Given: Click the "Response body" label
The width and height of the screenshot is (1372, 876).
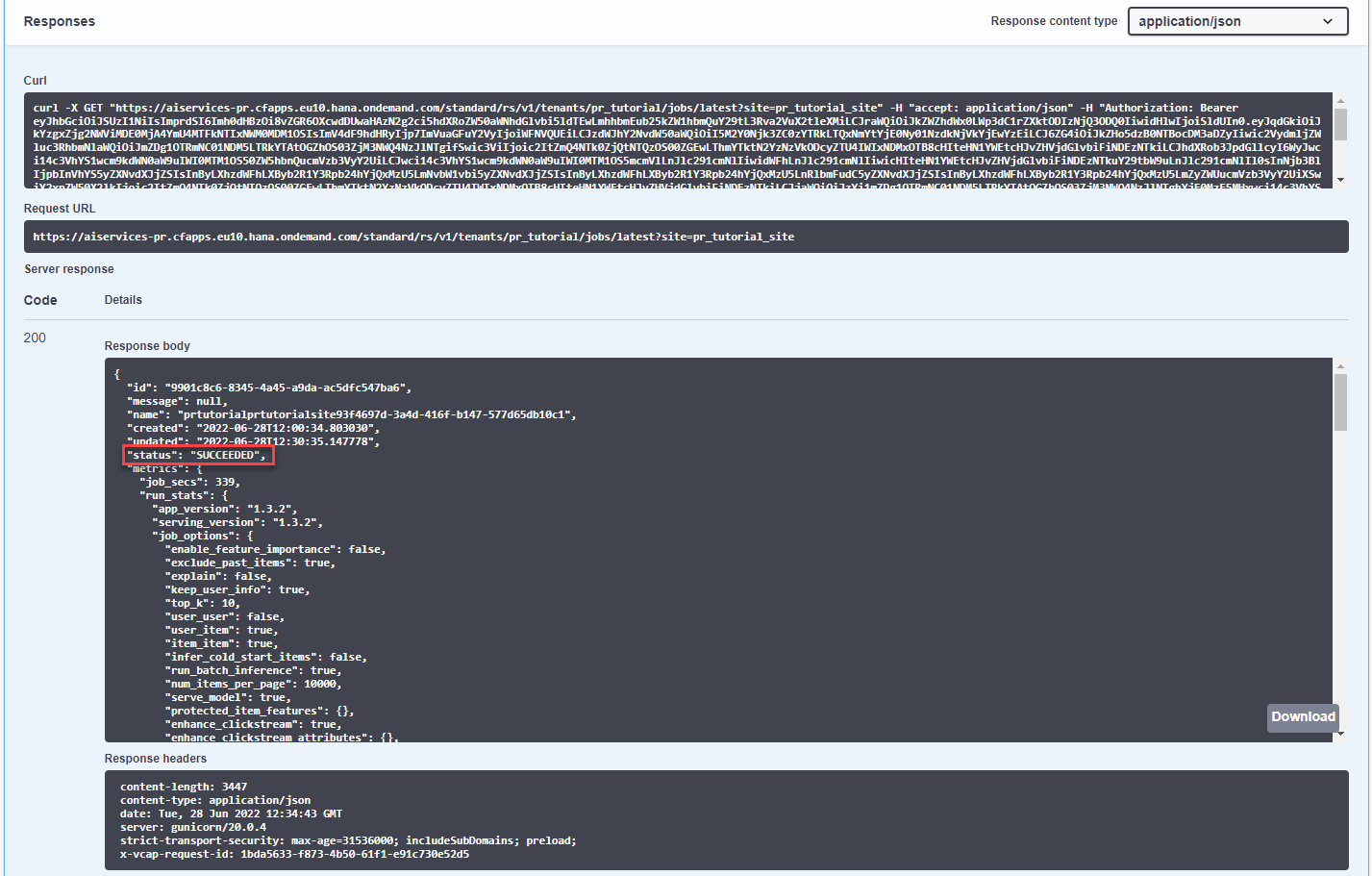Looking at the screenshot, I should [147, 346].
